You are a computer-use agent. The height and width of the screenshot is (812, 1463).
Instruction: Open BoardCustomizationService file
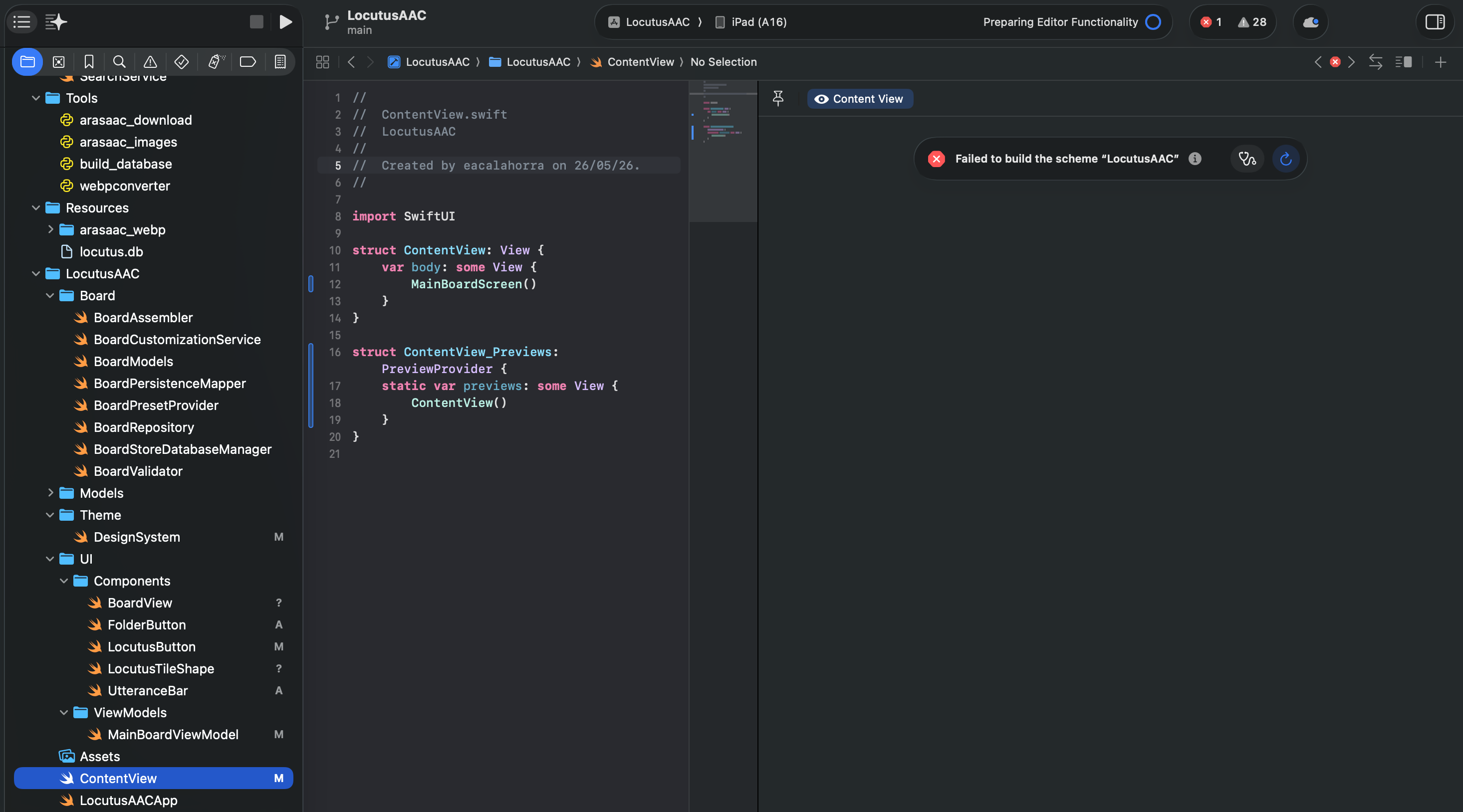point(177,340)
